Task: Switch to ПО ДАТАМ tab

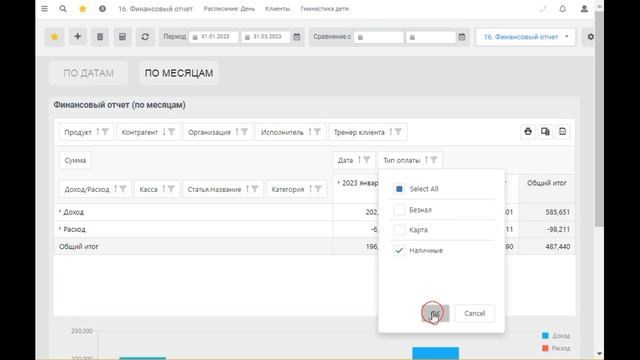Action: (x=89, y=73)
